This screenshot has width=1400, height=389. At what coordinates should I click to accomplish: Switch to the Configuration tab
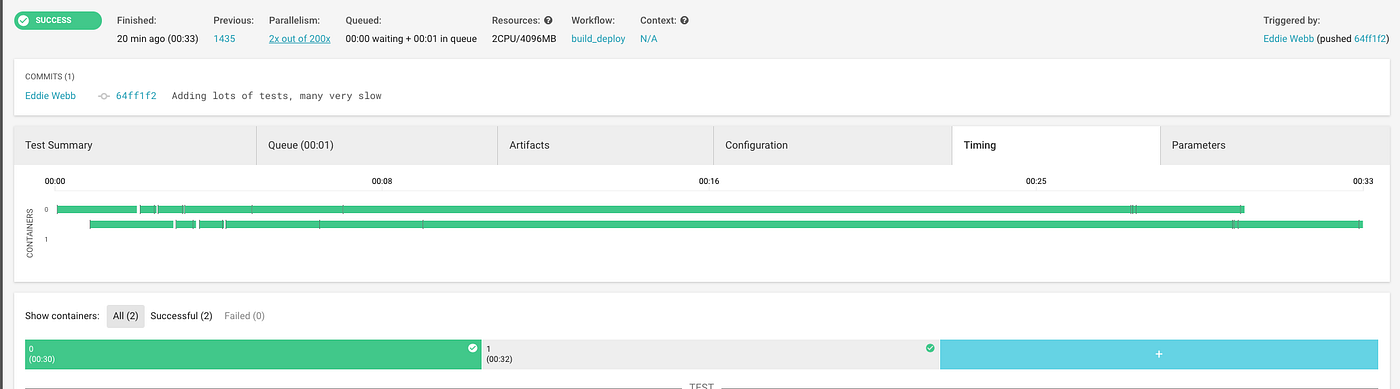[x=832, y=145]
